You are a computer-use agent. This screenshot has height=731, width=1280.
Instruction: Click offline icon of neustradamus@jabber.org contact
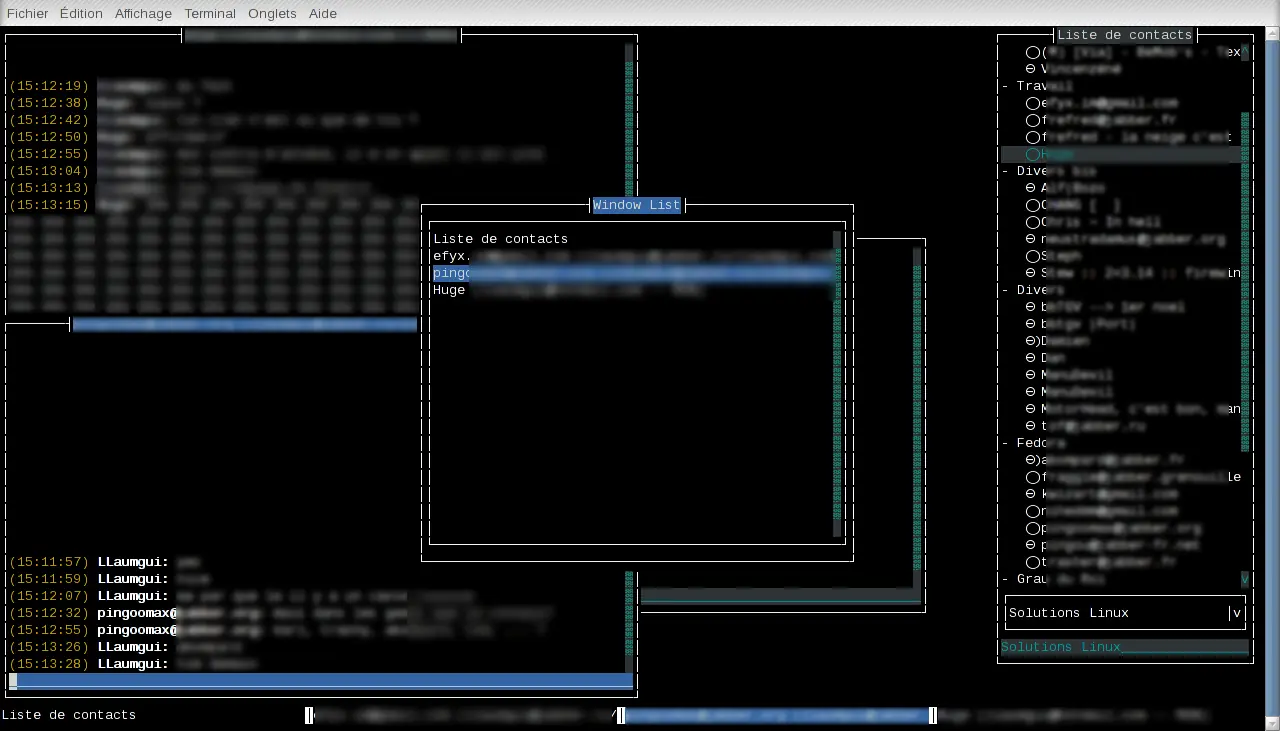coord(1031,239)
